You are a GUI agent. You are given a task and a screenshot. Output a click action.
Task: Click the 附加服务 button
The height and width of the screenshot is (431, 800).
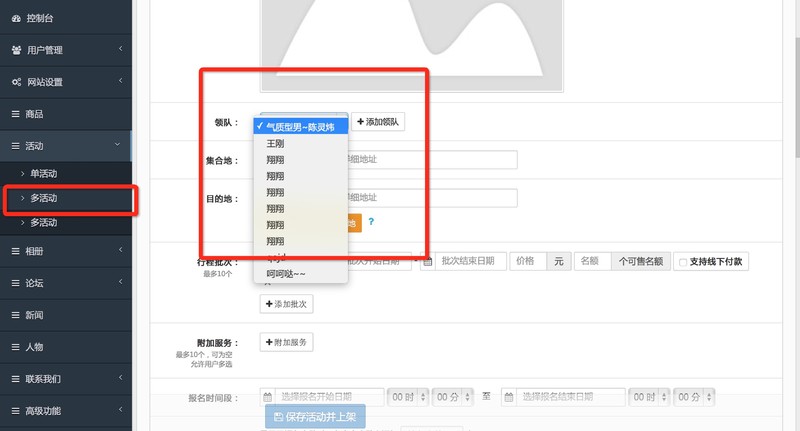(x=286, y=342)
